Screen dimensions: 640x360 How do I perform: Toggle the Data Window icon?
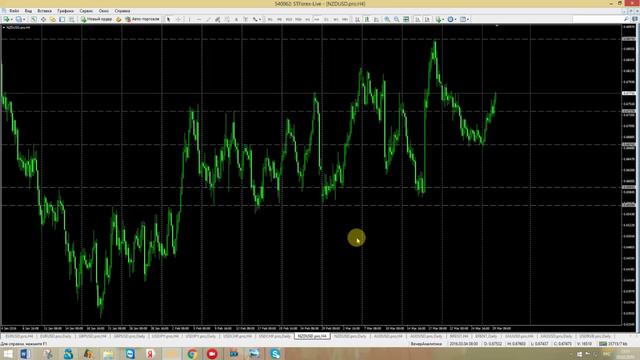click(x=43, y=19)
